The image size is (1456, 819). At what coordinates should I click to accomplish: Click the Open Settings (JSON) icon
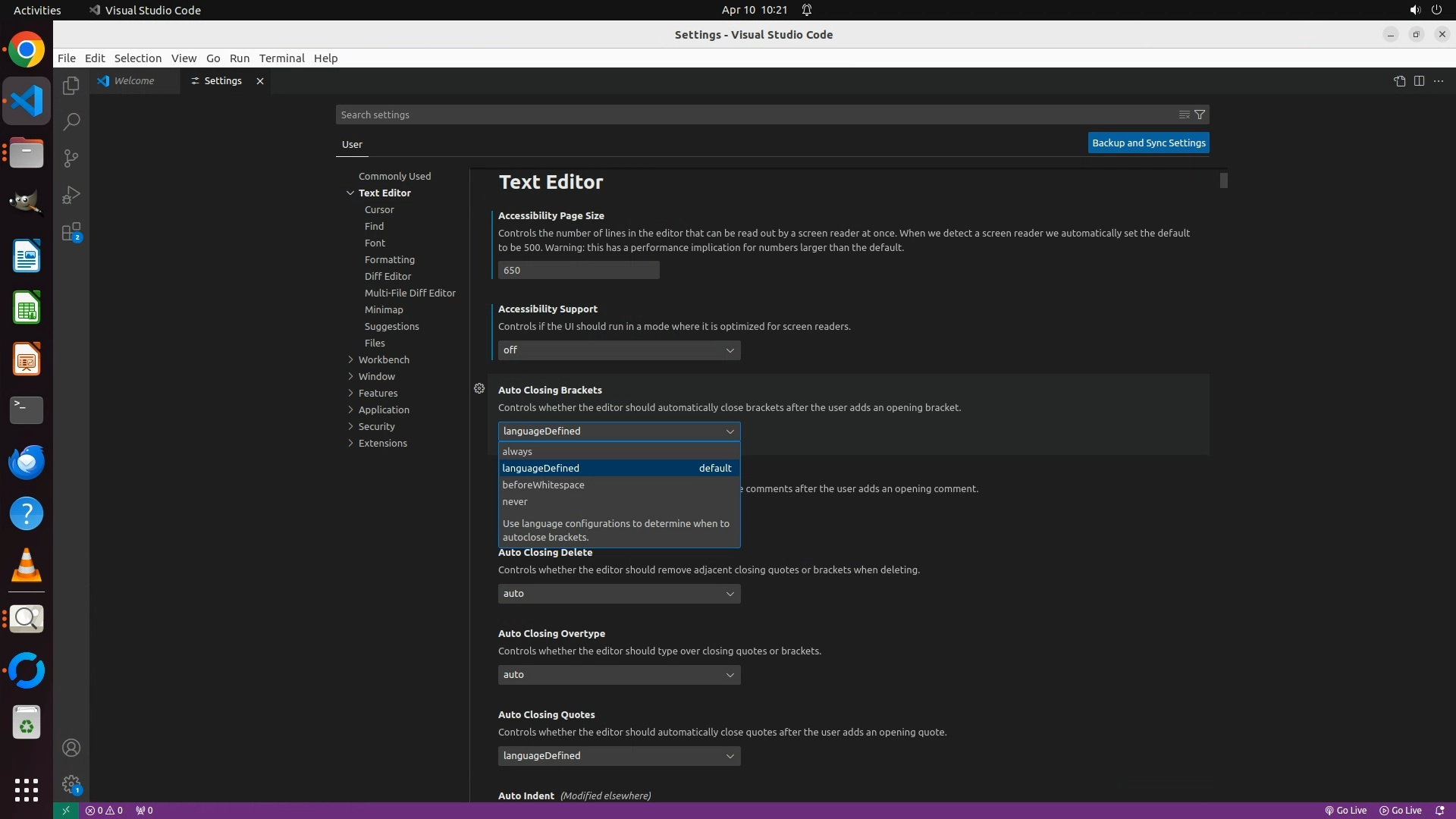1399,81
